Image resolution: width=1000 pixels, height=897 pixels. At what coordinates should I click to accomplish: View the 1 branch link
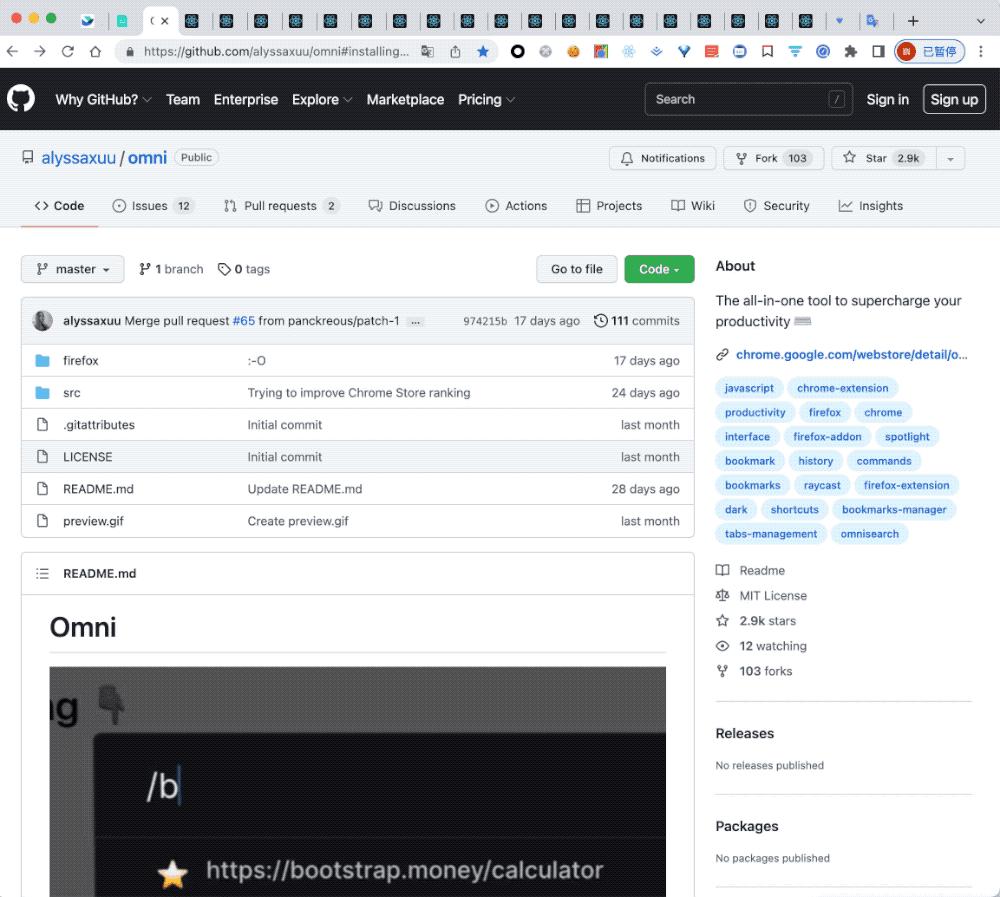(171, 269)
